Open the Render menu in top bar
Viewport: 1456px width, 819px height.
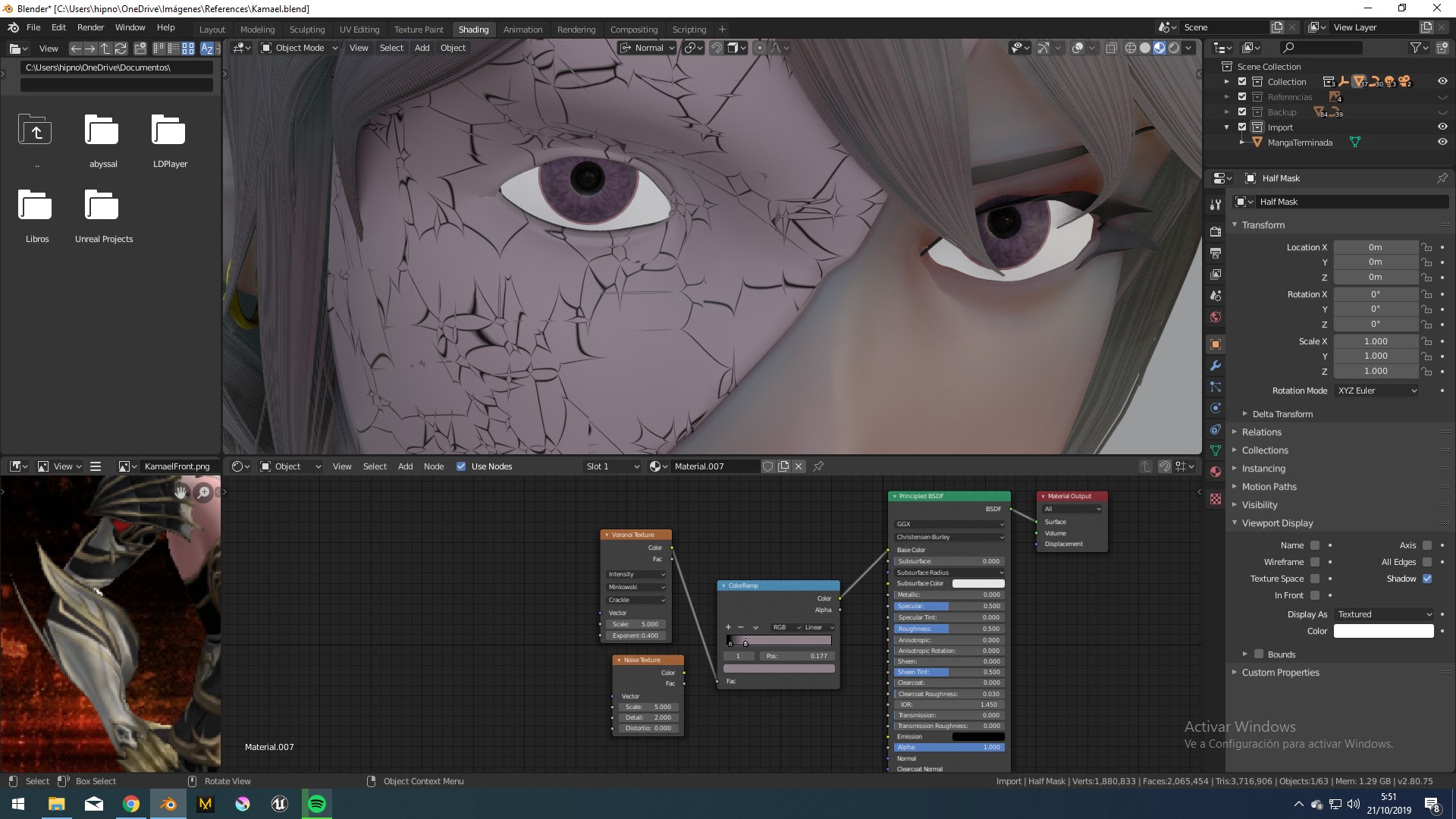click(x=90, y=27)
